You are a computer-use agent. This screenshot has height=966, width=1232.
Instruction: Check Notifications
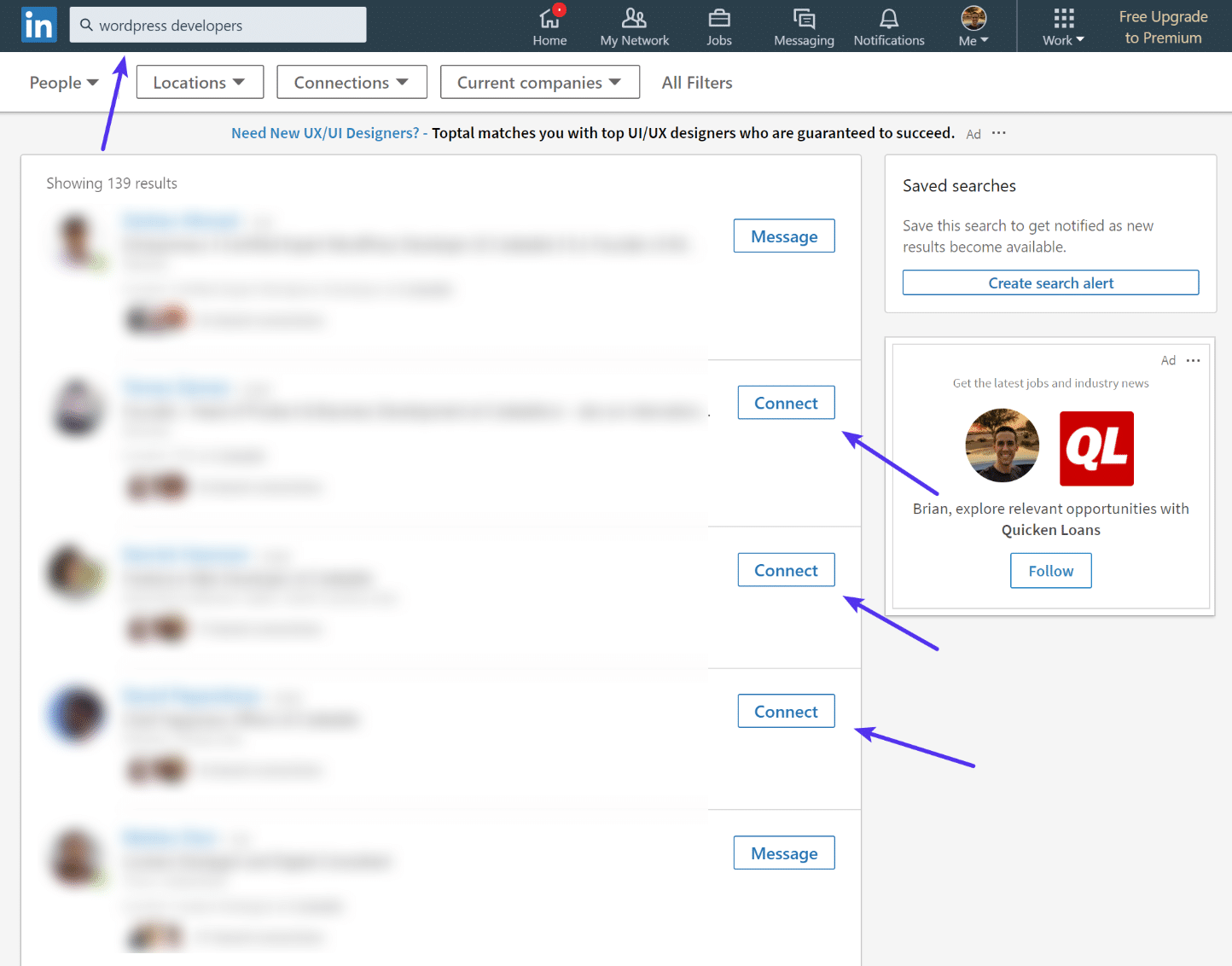[x=888, y=26]
